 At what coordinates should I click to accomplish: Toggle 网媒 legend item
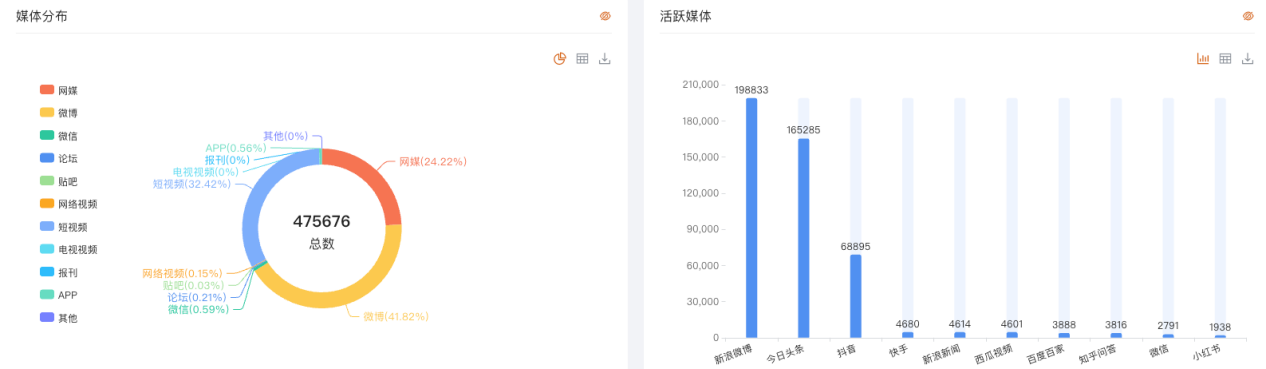59,90
